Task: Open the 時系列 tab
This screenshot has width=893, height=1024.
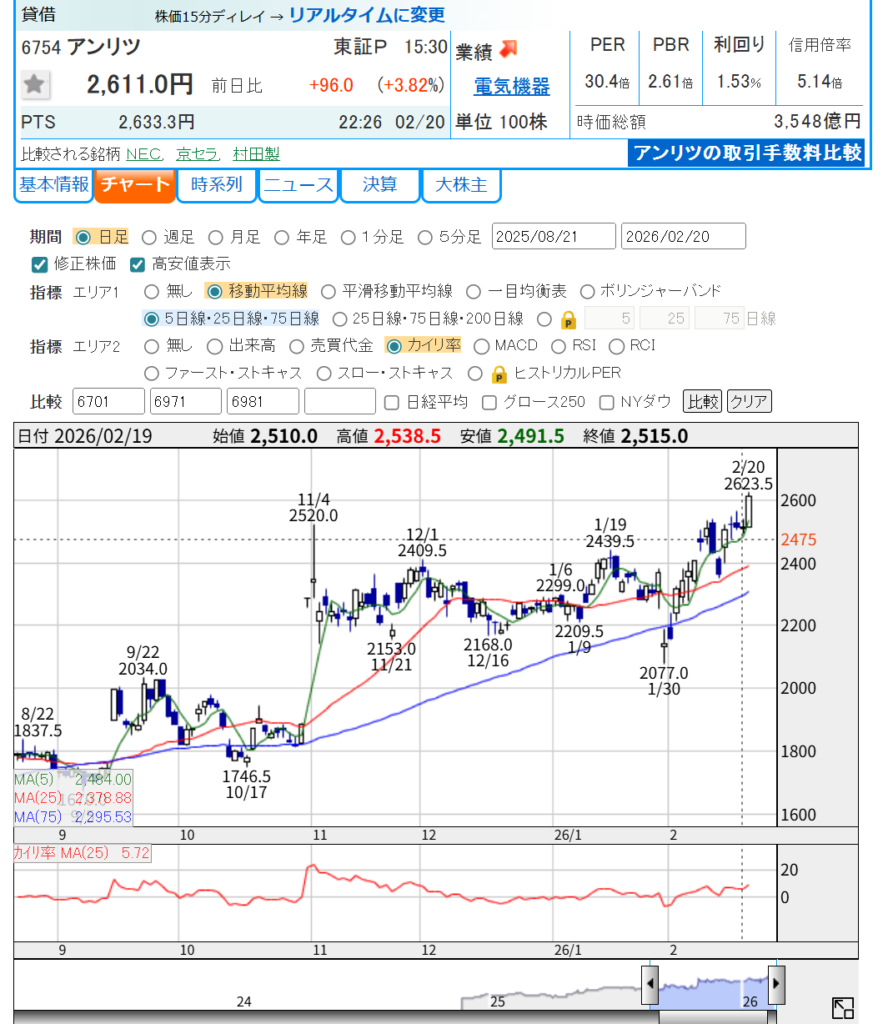Action: (216, 185)
